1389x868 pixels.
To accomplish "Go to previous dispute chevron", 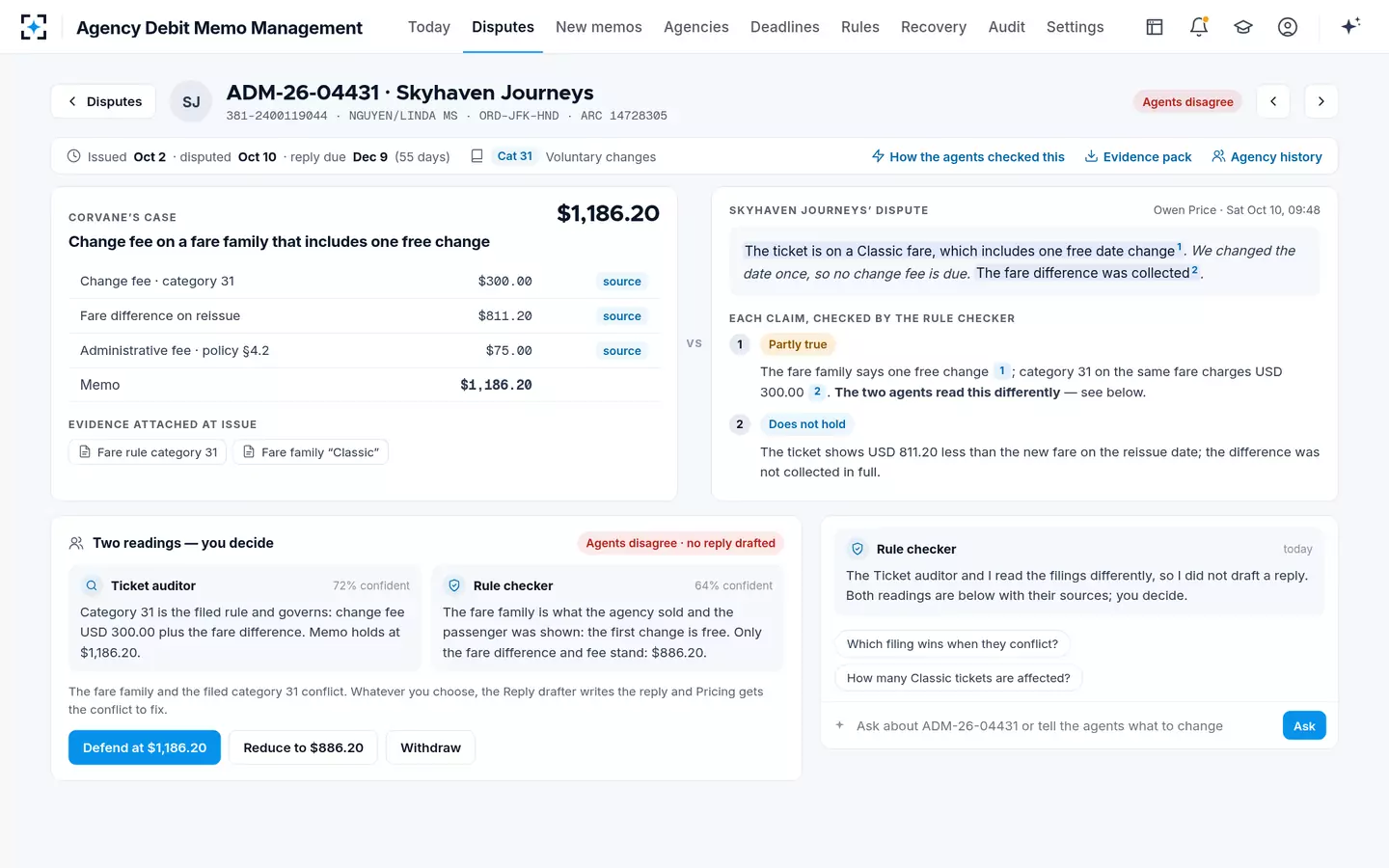I will pyautogui.click(x=1273, y=101).
